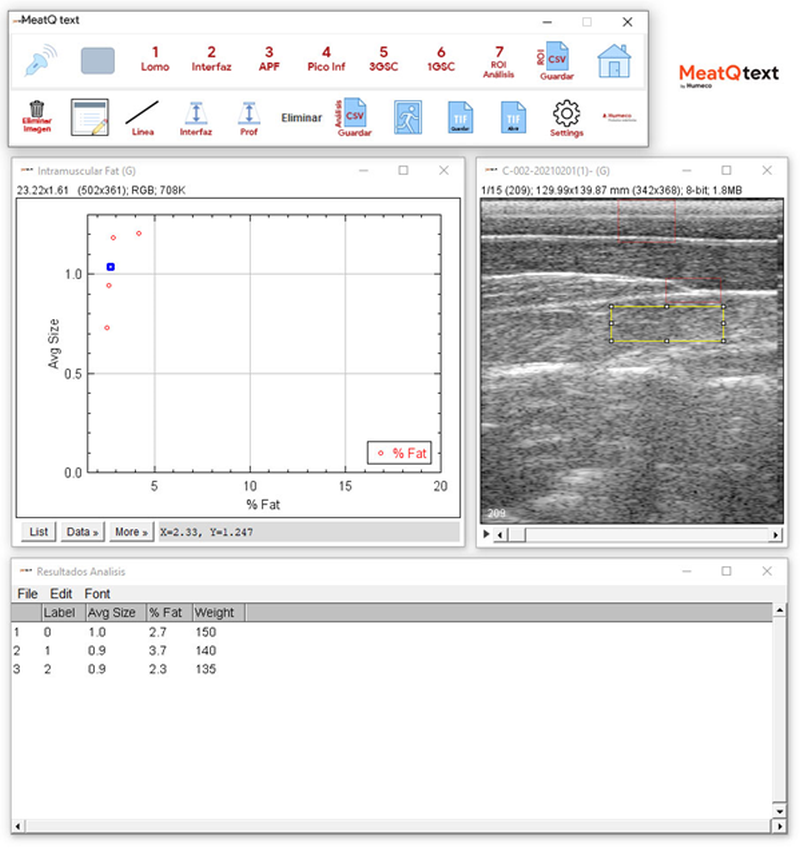Click the Eliminar text button
Image resolution: width=800 pixels, height=848 pixels.
tap(301, 117)
